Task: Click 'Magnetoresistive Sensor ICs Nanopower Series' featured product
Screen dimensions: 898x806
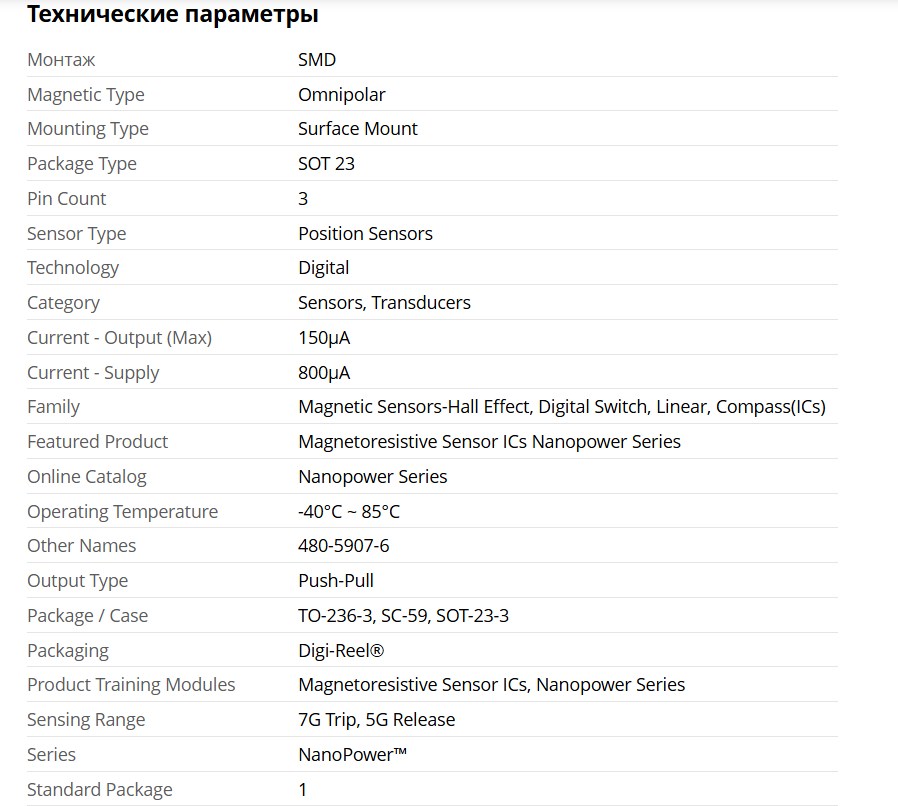Action: [x=489, y=442]
